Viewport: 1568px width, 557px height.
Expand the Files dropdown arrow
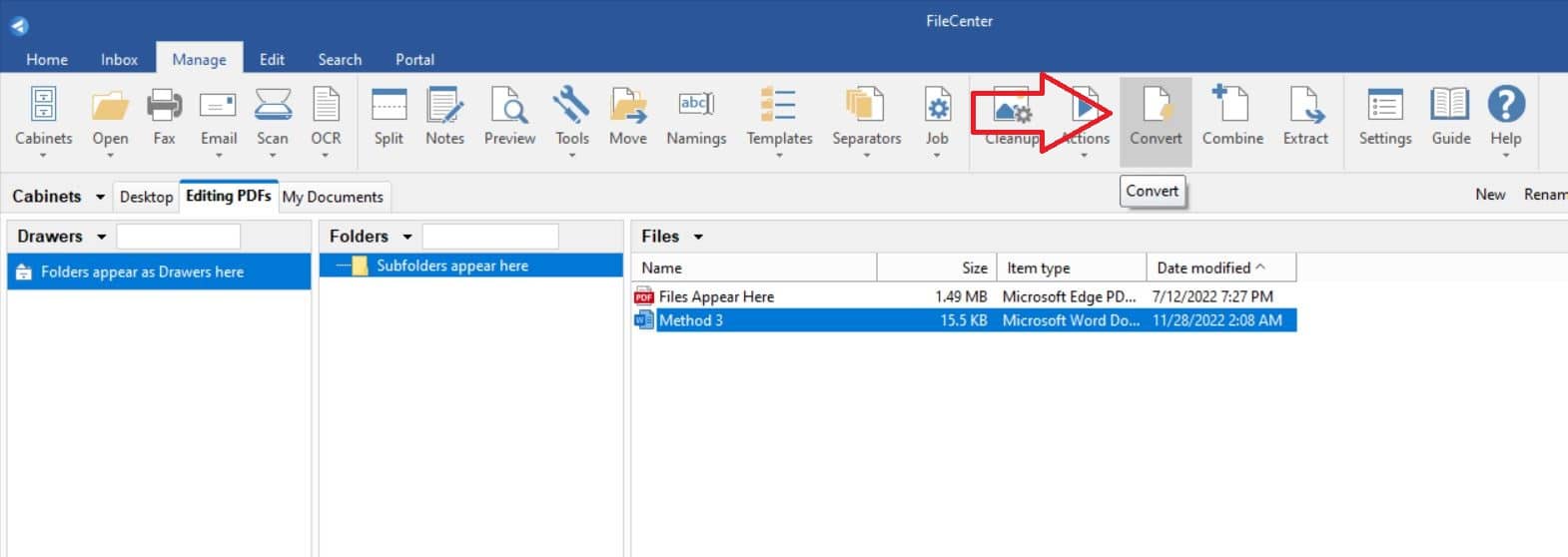[x=698, y=237]
